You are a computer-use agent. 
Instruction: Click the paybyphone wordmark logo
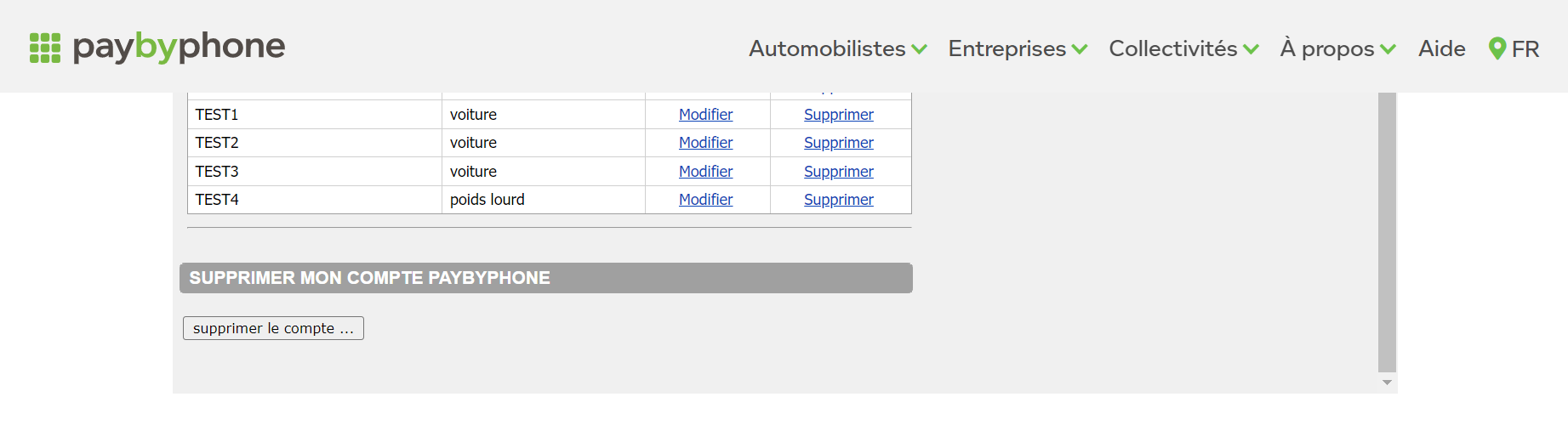(179, 47)
